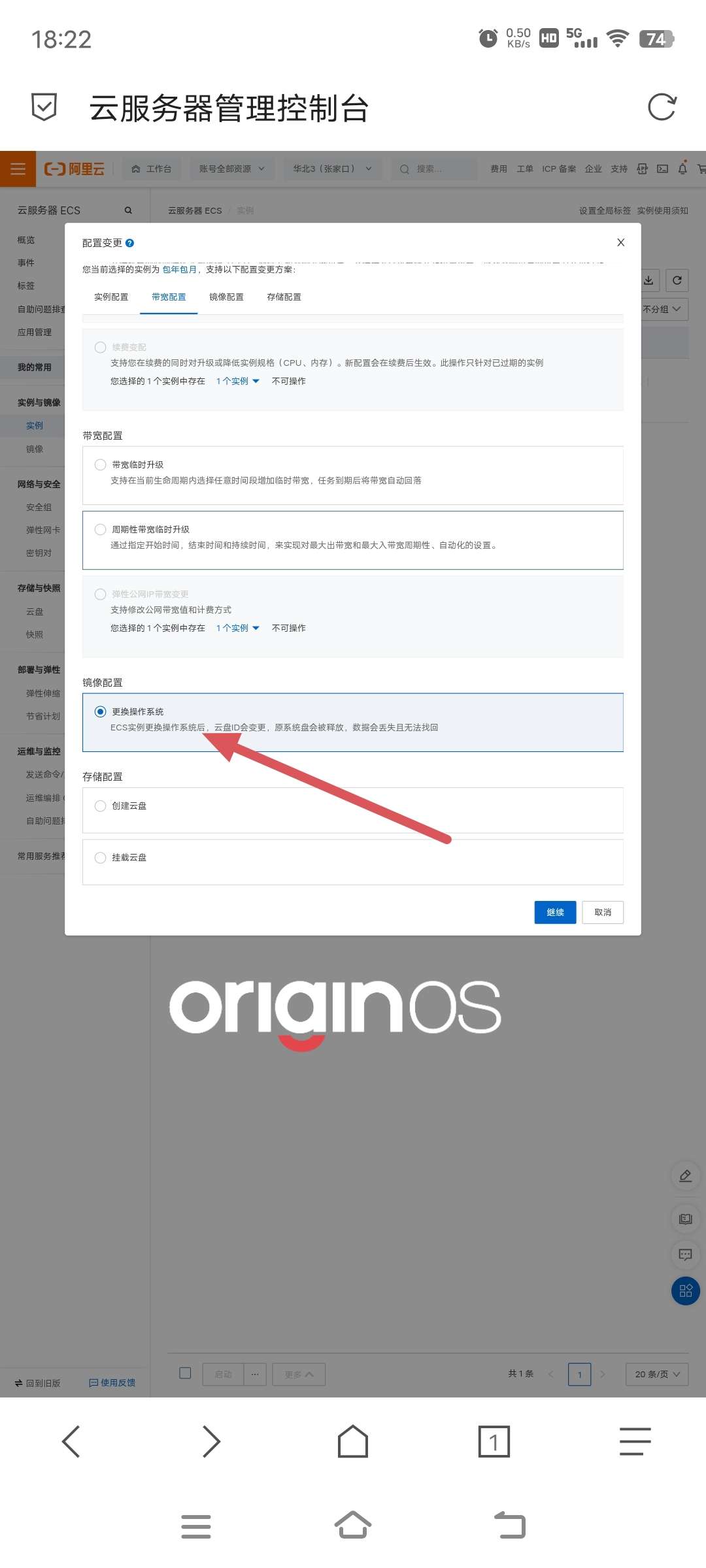Click the refresh icon above instance list

pyautogui.click(x=677, y=280)
